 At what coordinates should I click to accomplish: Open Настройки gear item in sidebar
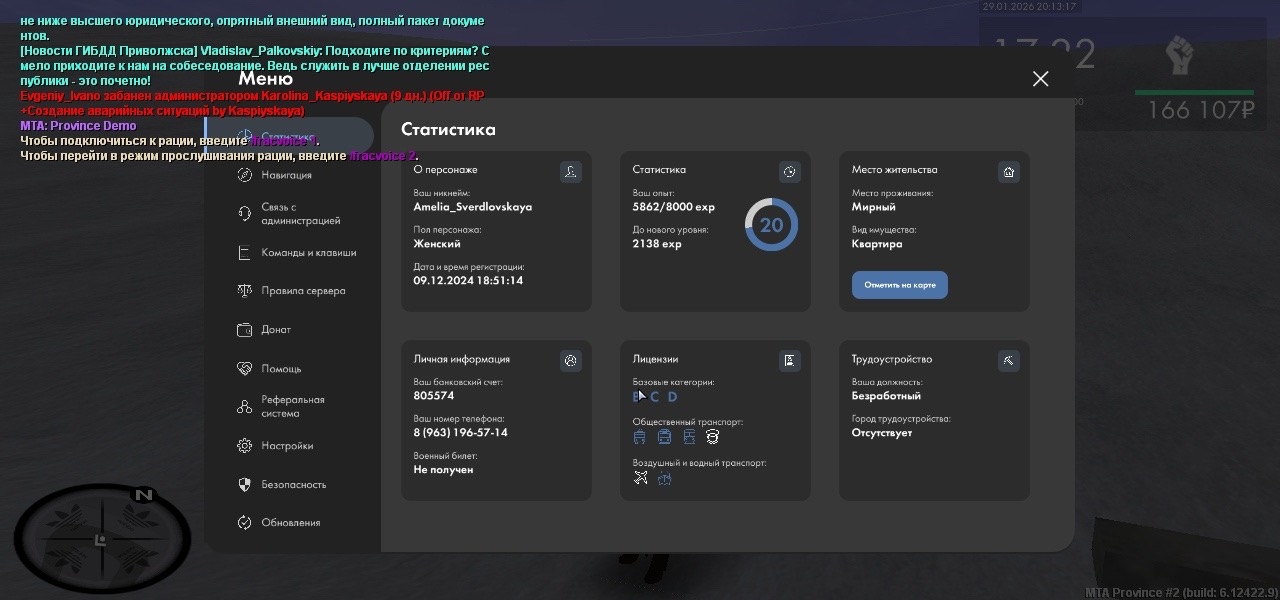275,446
